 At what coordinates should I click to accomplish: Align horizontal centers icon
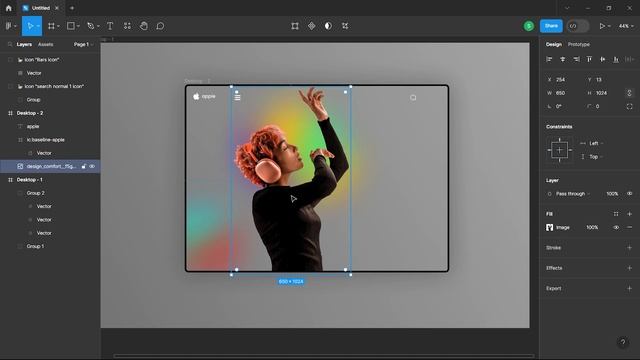tap(562, 59)
